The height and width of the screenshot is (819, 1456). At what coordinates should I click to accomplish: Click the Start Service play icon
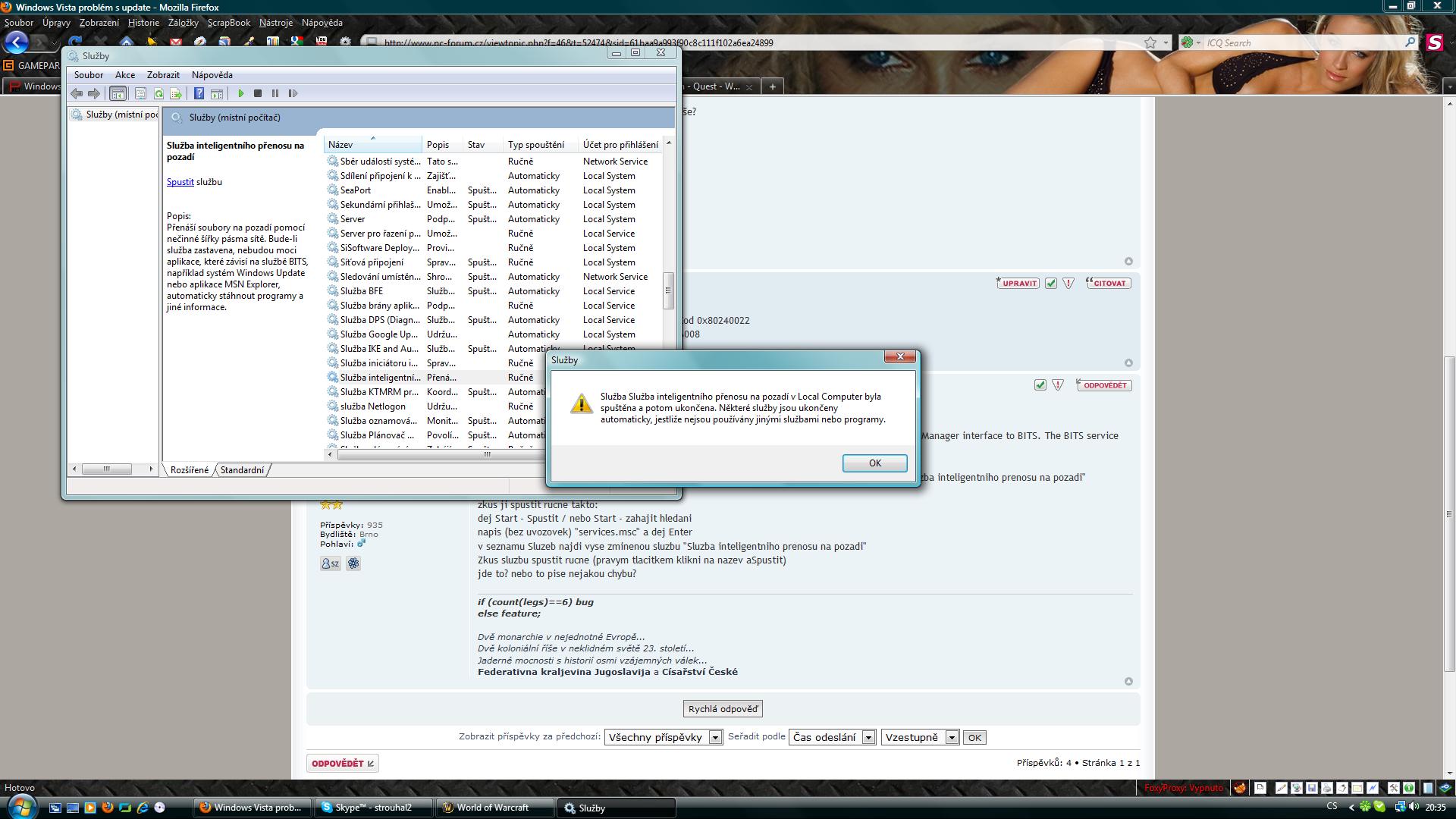point(241,93)
